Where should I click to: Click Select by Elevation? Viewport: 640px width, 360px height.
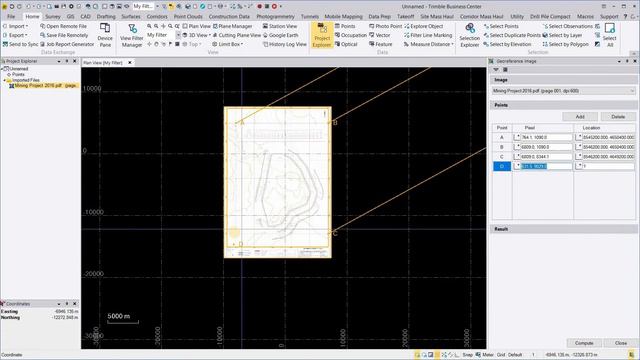pos(507,44)
